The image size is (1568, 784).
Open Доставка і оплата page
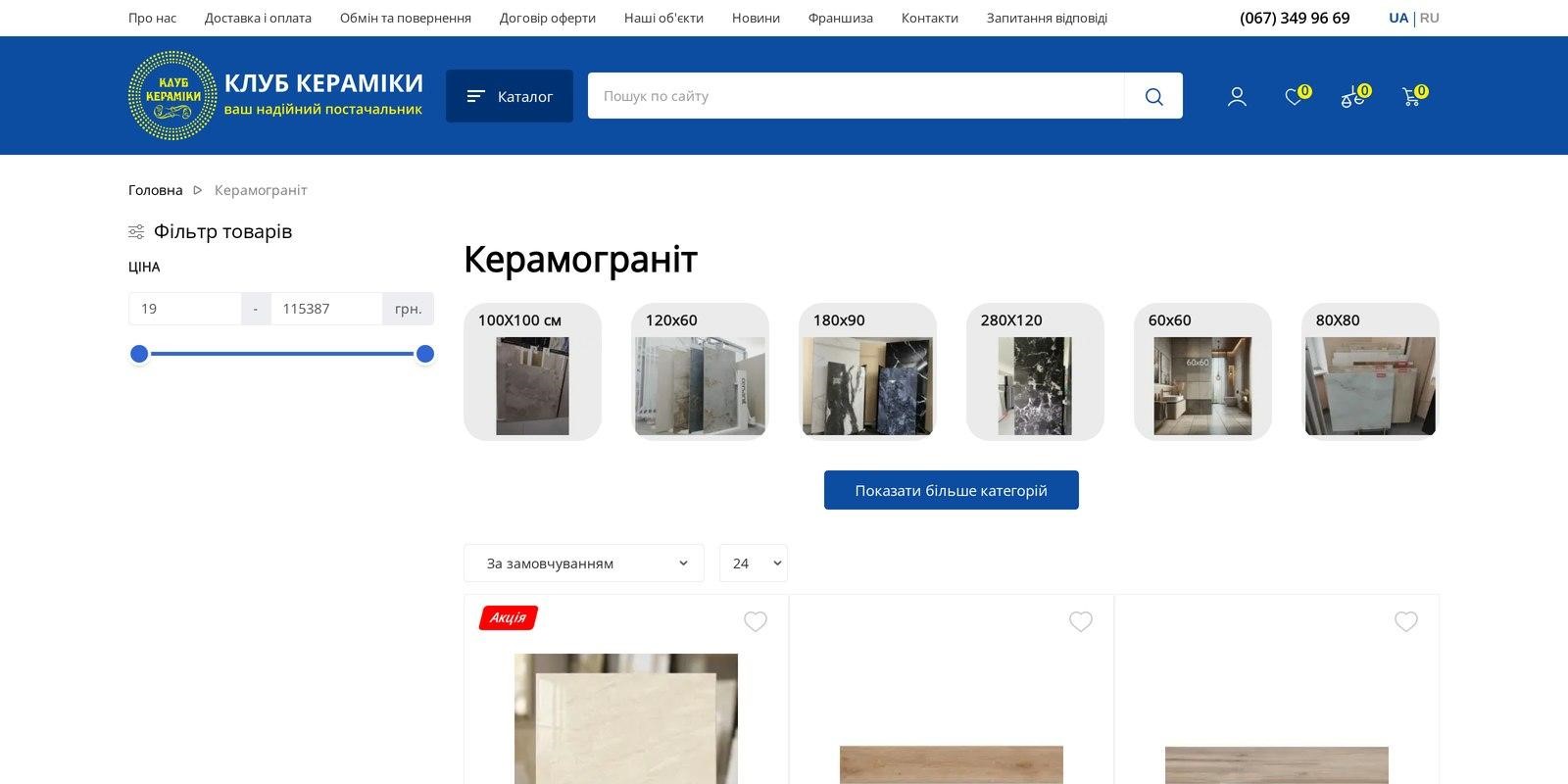coord(258,18)
